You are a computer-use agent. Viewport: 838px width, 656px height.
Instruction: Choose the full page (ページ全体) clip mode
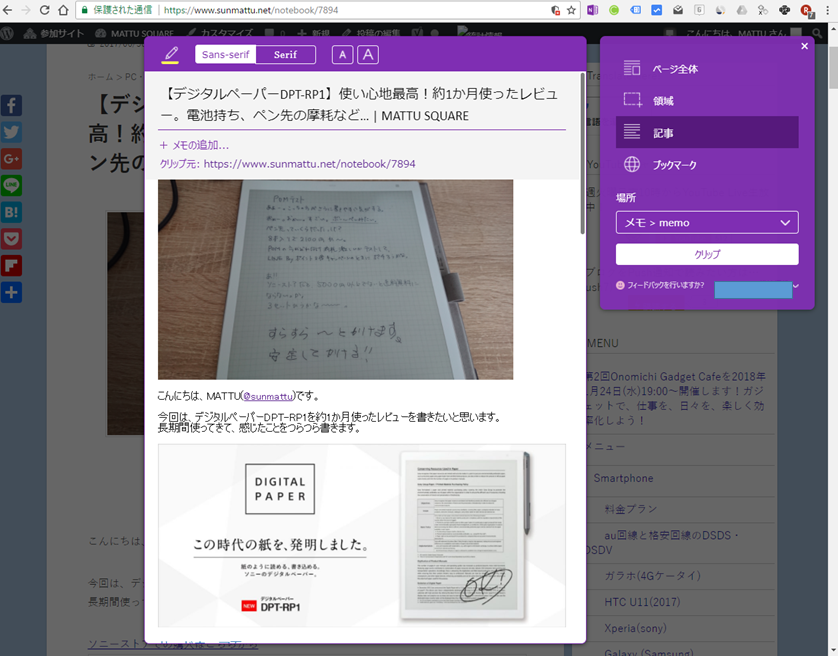[707, 69]
